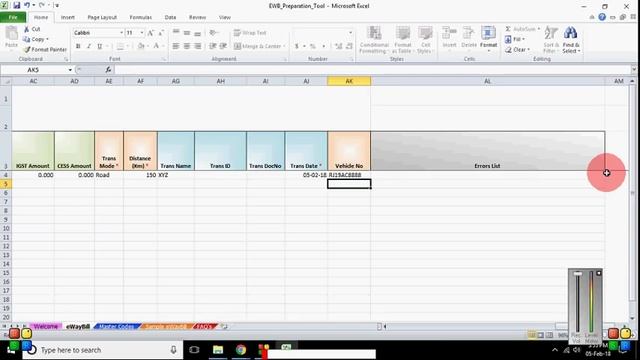Select column header AL
The image size is (640, 360).
[x=487, y=81]
